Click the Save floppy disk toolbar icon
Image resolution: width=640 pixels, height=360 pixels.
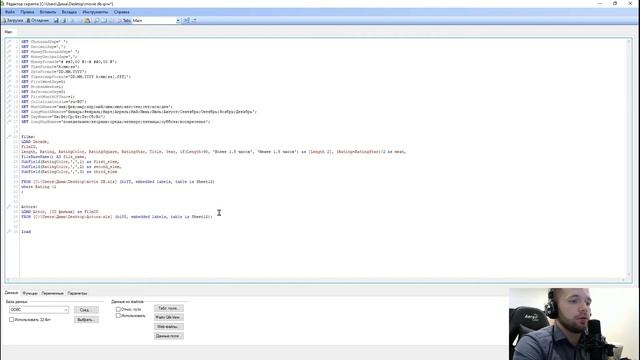[56, 20]
